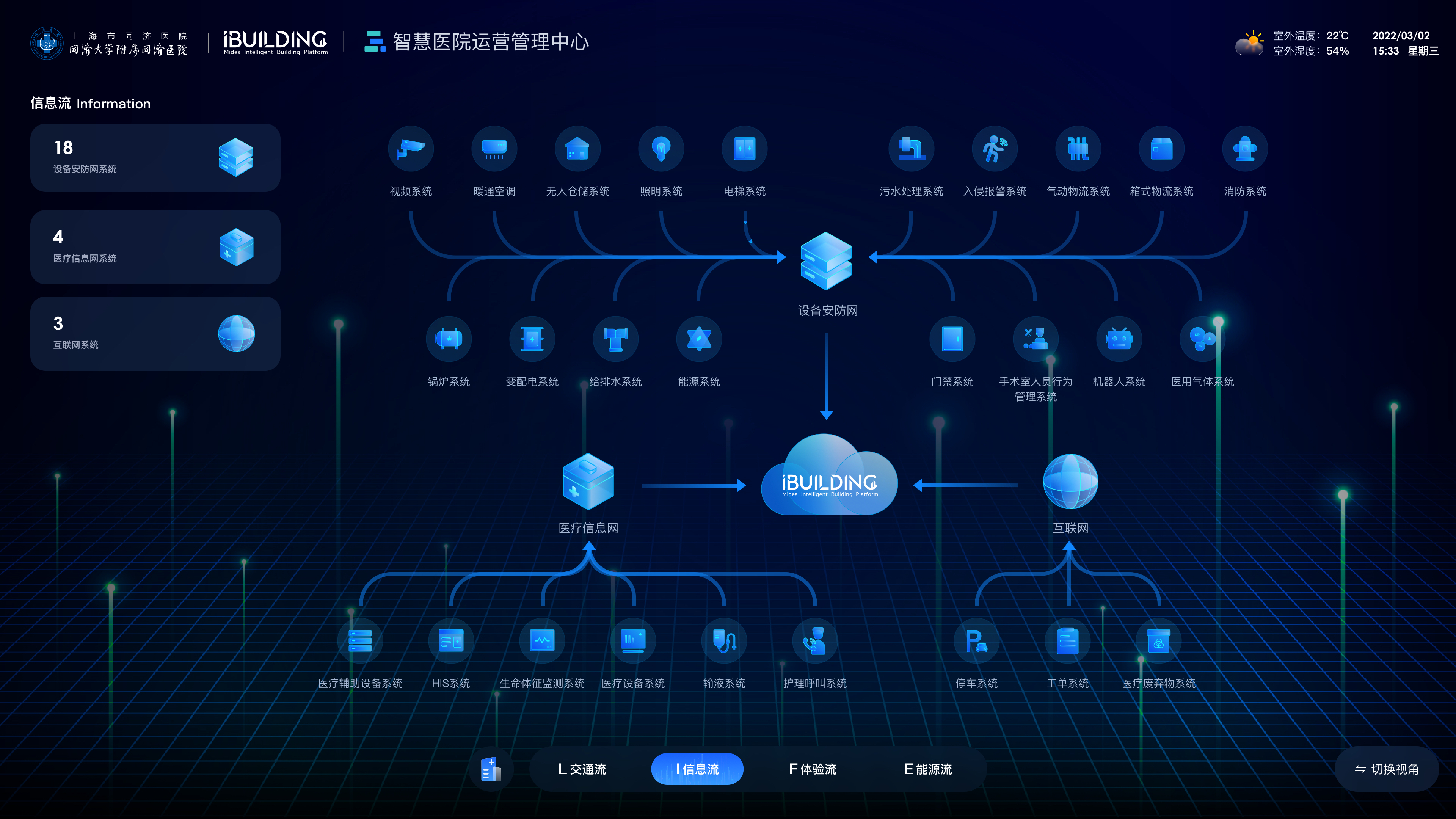Open the infusion system icon
1456x819 pixels.
pos(724,641)
